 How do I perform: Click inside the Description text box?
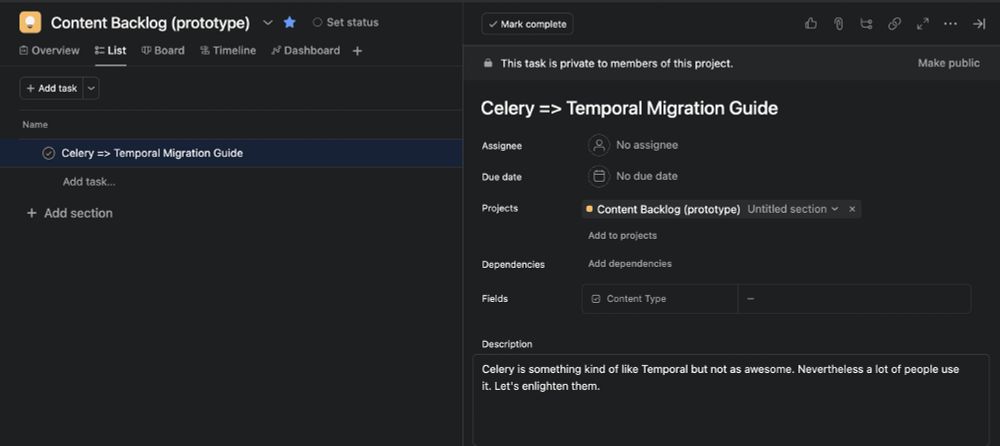pos(731,399)
